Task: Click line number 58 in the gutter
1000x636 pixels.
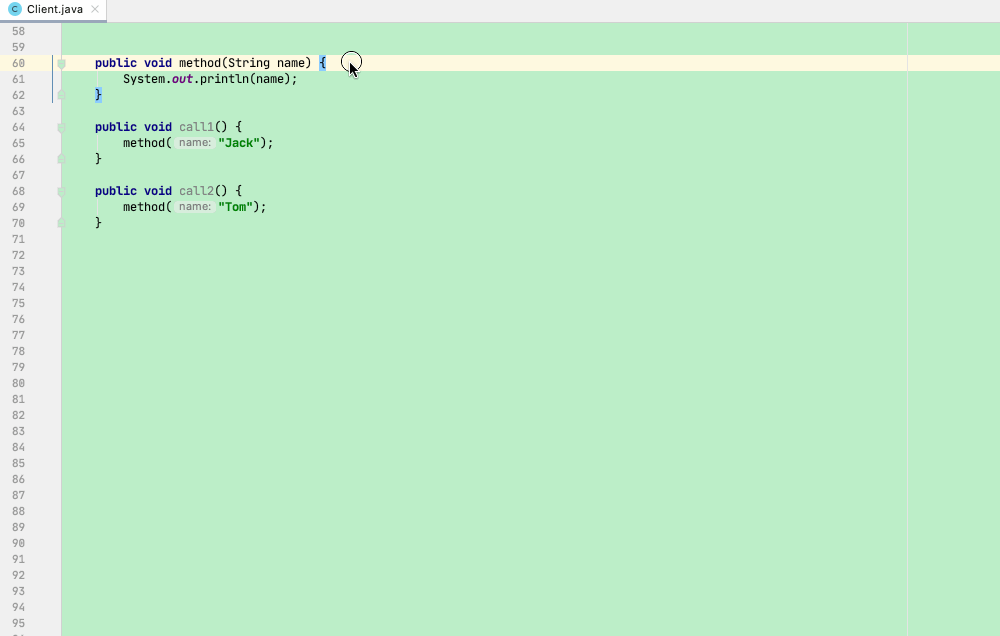Action: click(18, 31)
